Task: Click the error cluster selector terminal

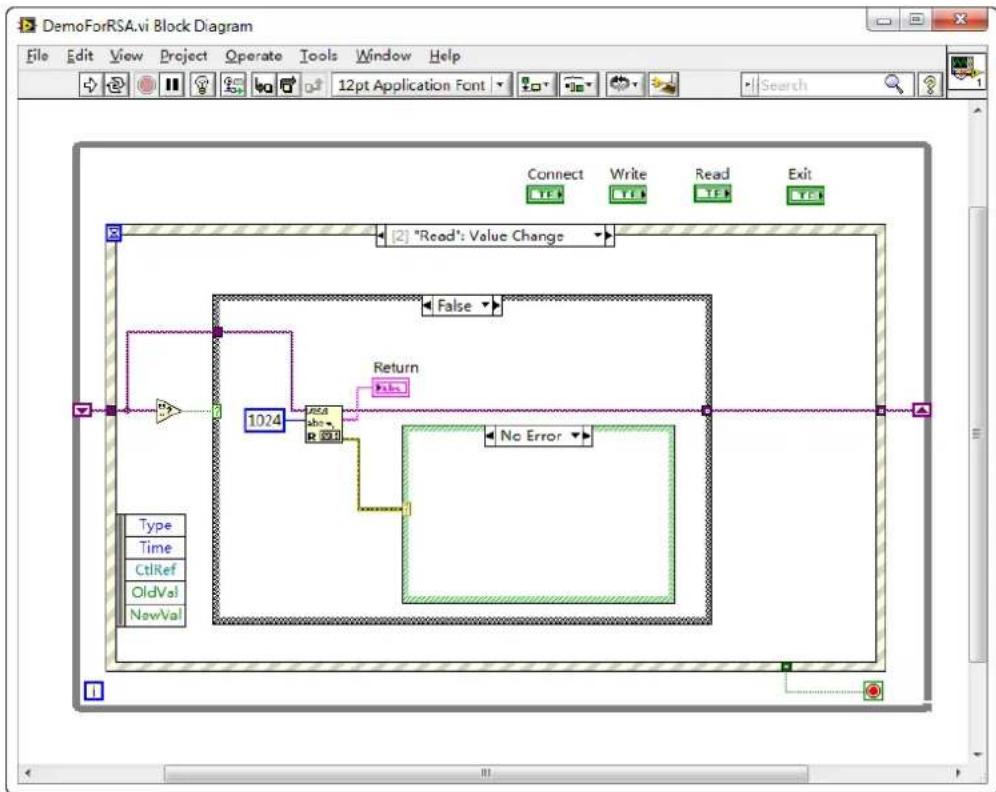Action: 407,509
